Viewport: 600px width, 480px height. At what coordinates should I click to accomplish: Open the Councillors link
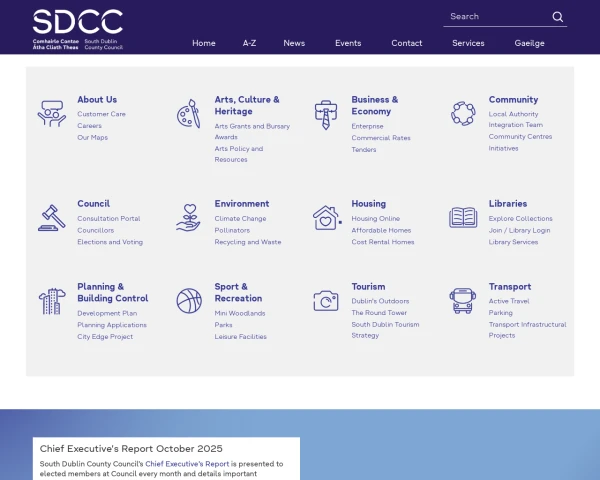coord(95,230)
